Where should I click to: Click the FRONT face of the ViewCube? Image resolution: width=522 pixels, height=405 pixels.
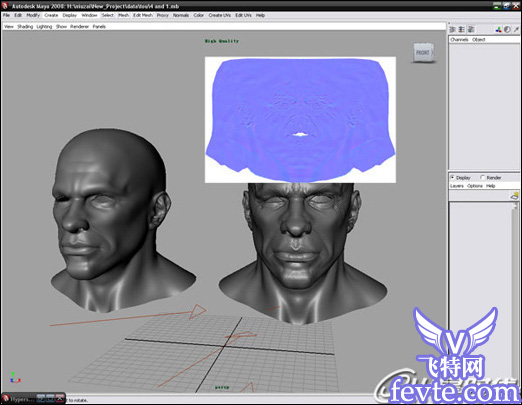coord(423,52)
